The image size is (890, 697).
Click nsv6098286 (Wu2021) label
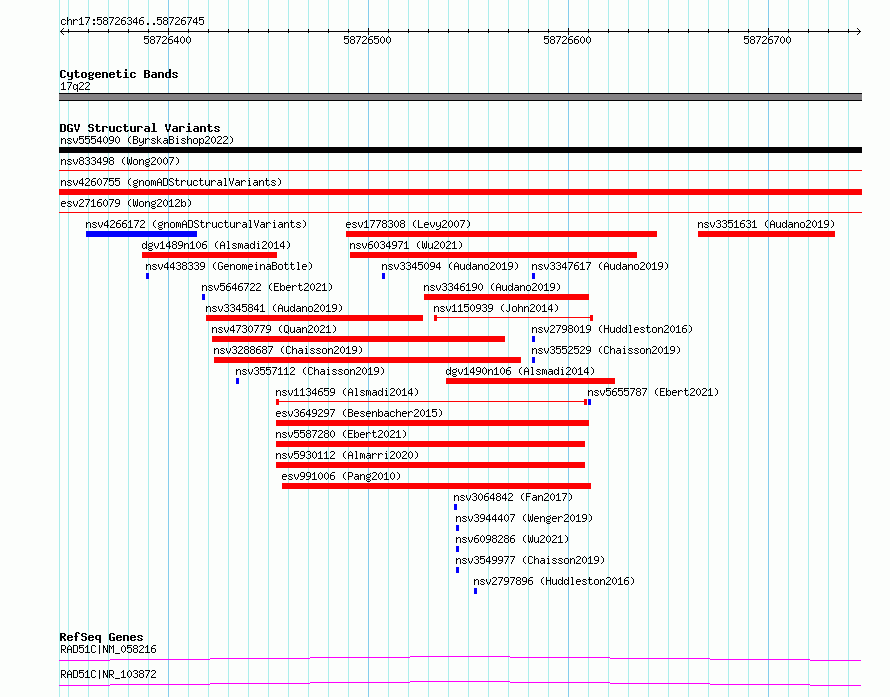[512, 539]
